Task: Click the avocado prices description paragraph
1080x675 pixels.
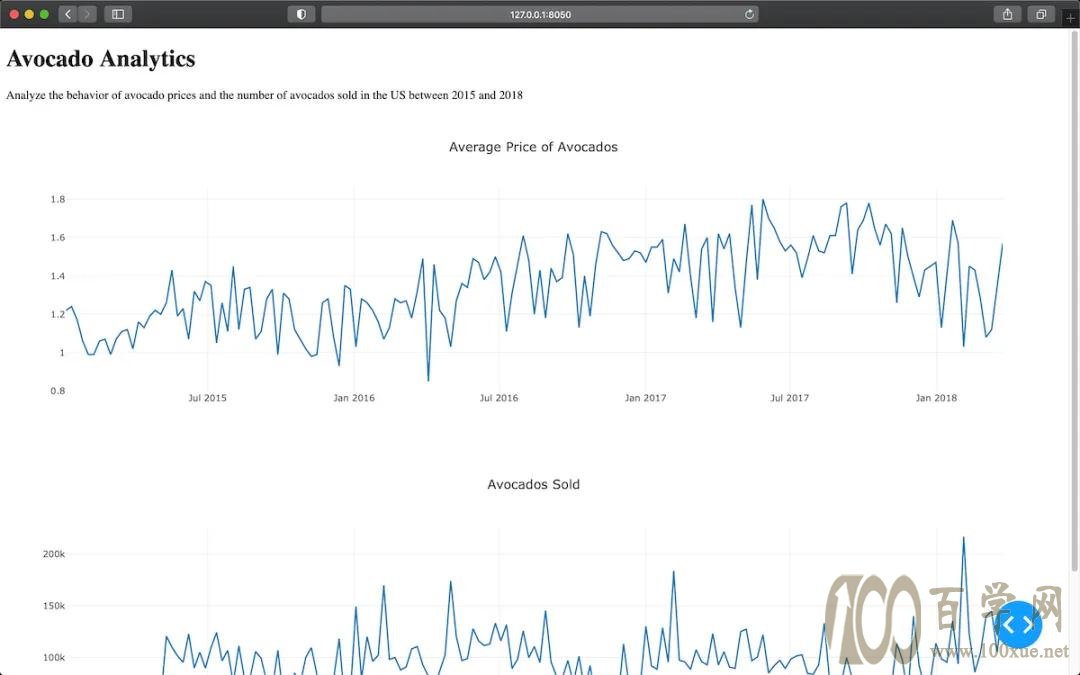Action: (x=264, y=95)
